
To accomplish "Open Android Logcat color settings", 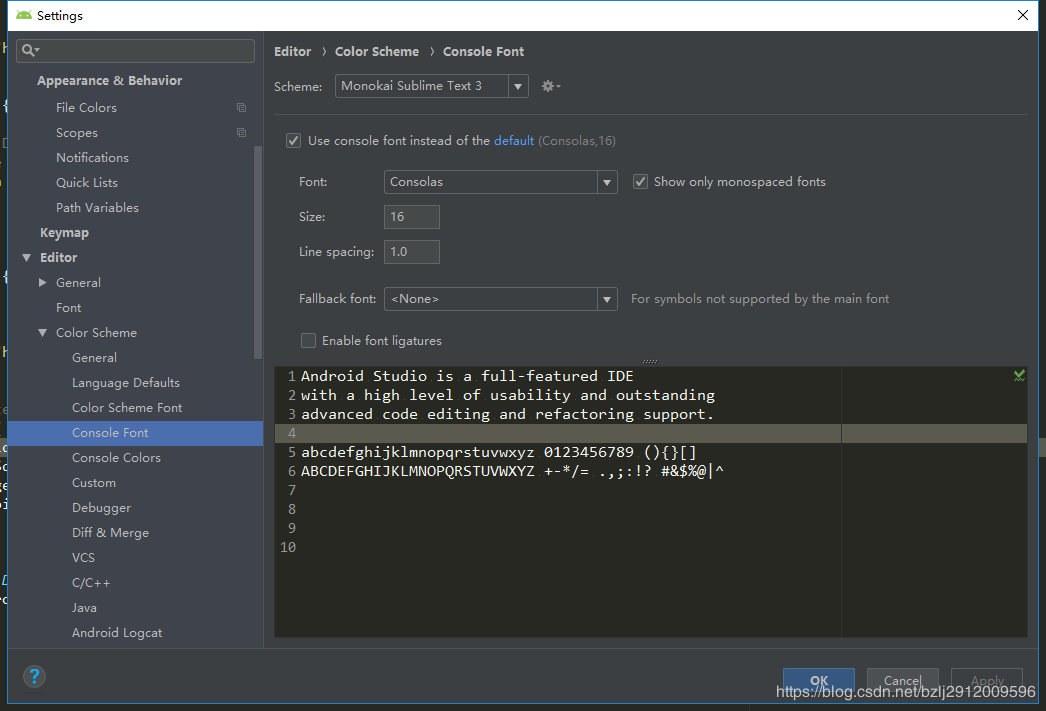I will 117,633.
